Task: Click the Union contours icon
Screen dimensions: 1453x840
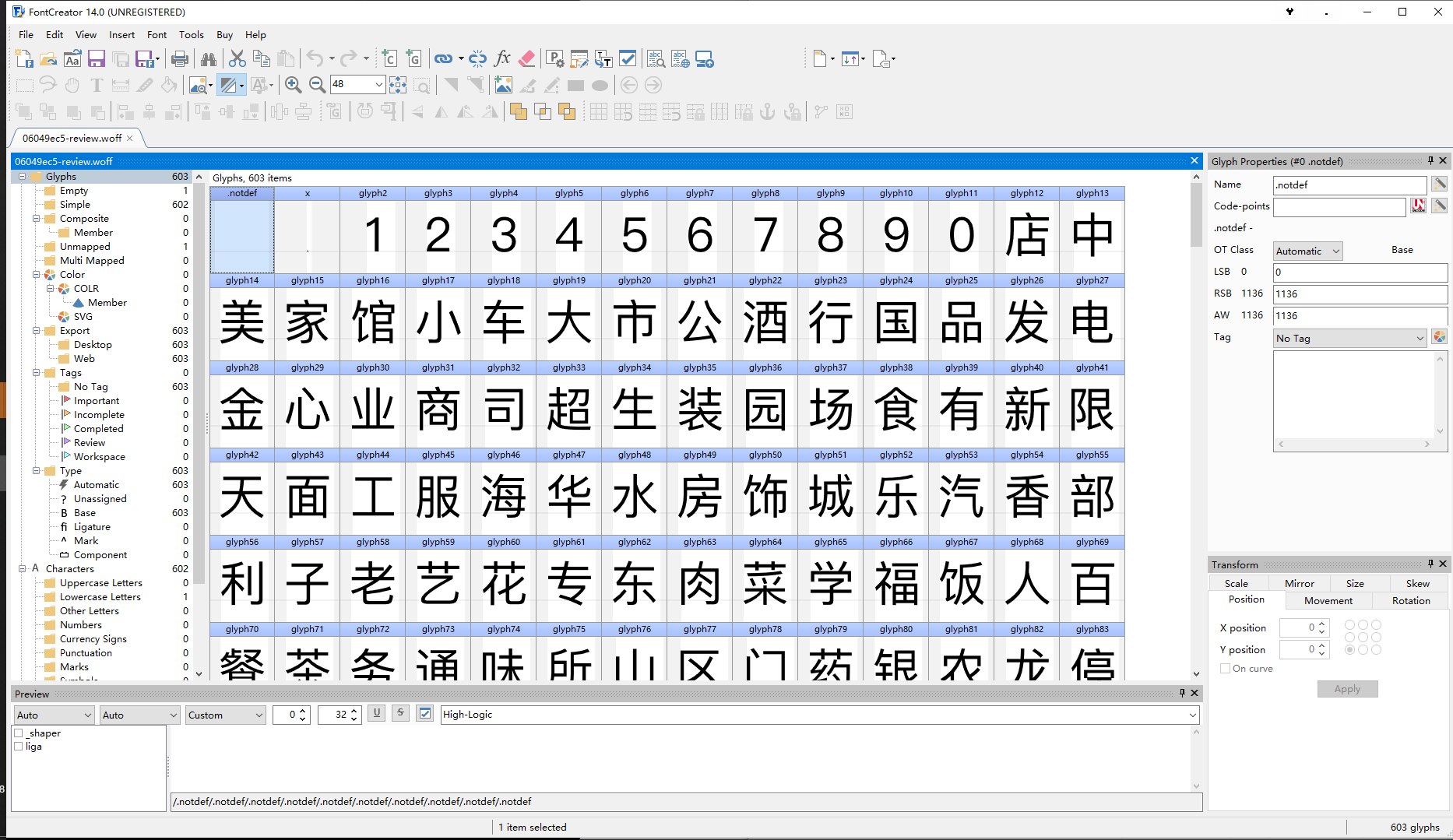Action: 519,112
